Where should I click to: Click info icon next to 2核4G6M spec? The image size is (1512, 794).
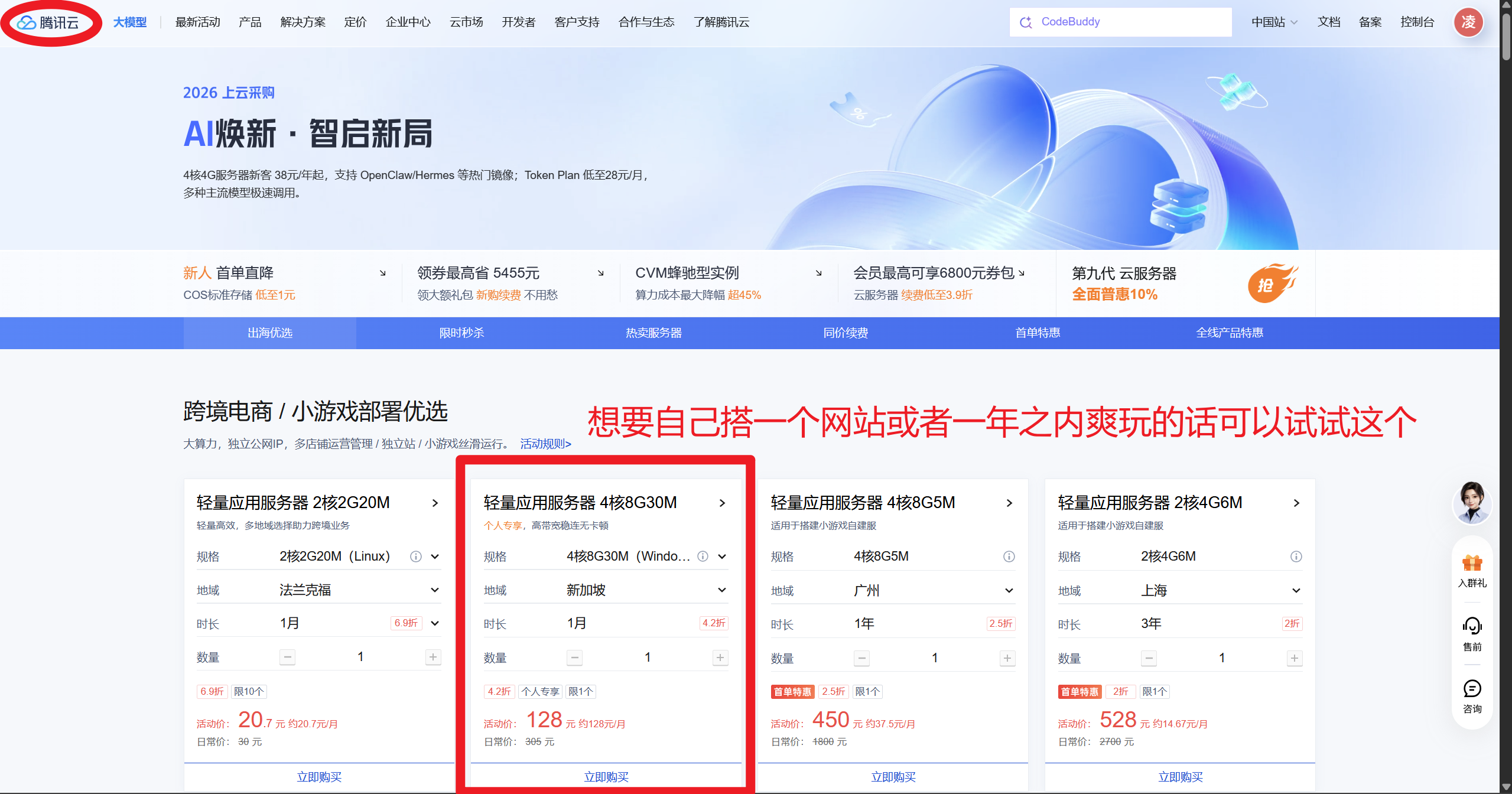pos(1296,557)
